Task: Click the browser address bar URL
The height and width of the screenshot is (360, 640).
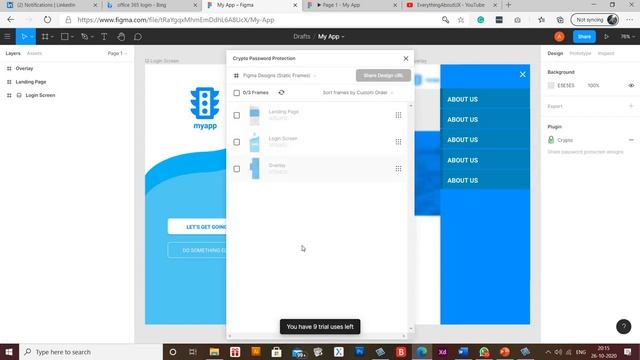Action: coord(176,20)
